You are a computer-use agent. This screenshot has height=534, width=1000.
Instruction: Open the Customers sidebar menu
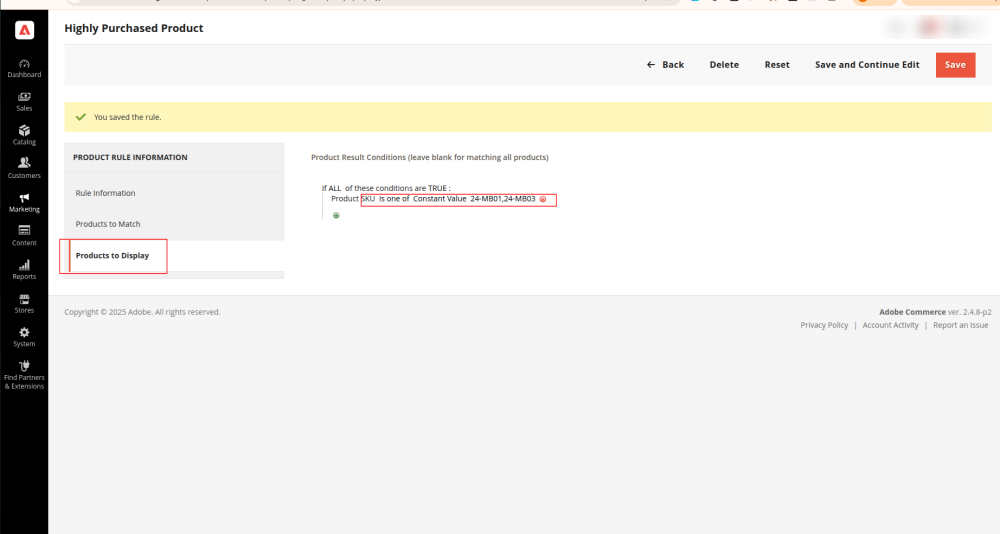click(x=24, y=168)
